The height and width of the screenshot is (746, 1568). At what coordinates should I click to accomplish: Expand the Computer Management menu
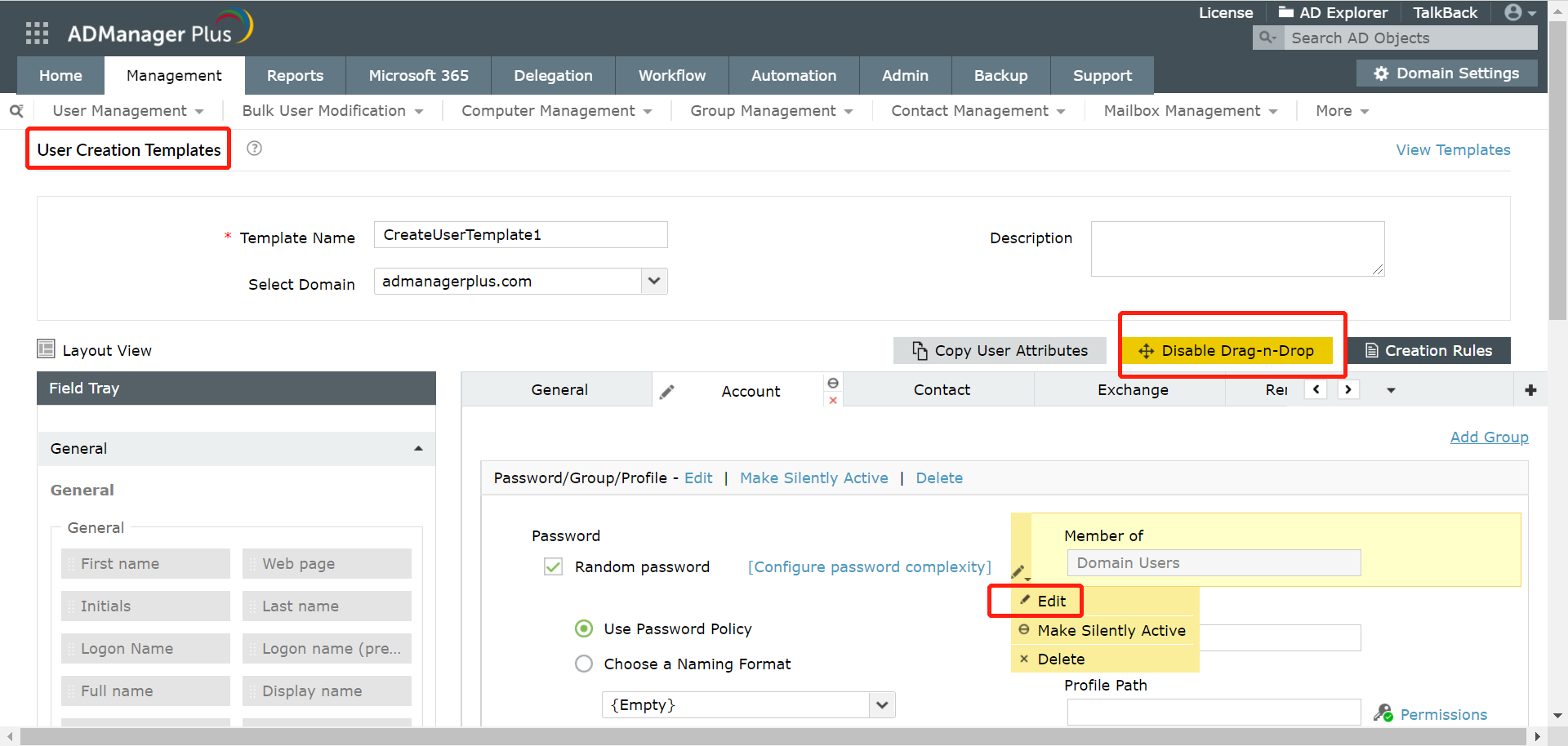[x=557, y=110]
